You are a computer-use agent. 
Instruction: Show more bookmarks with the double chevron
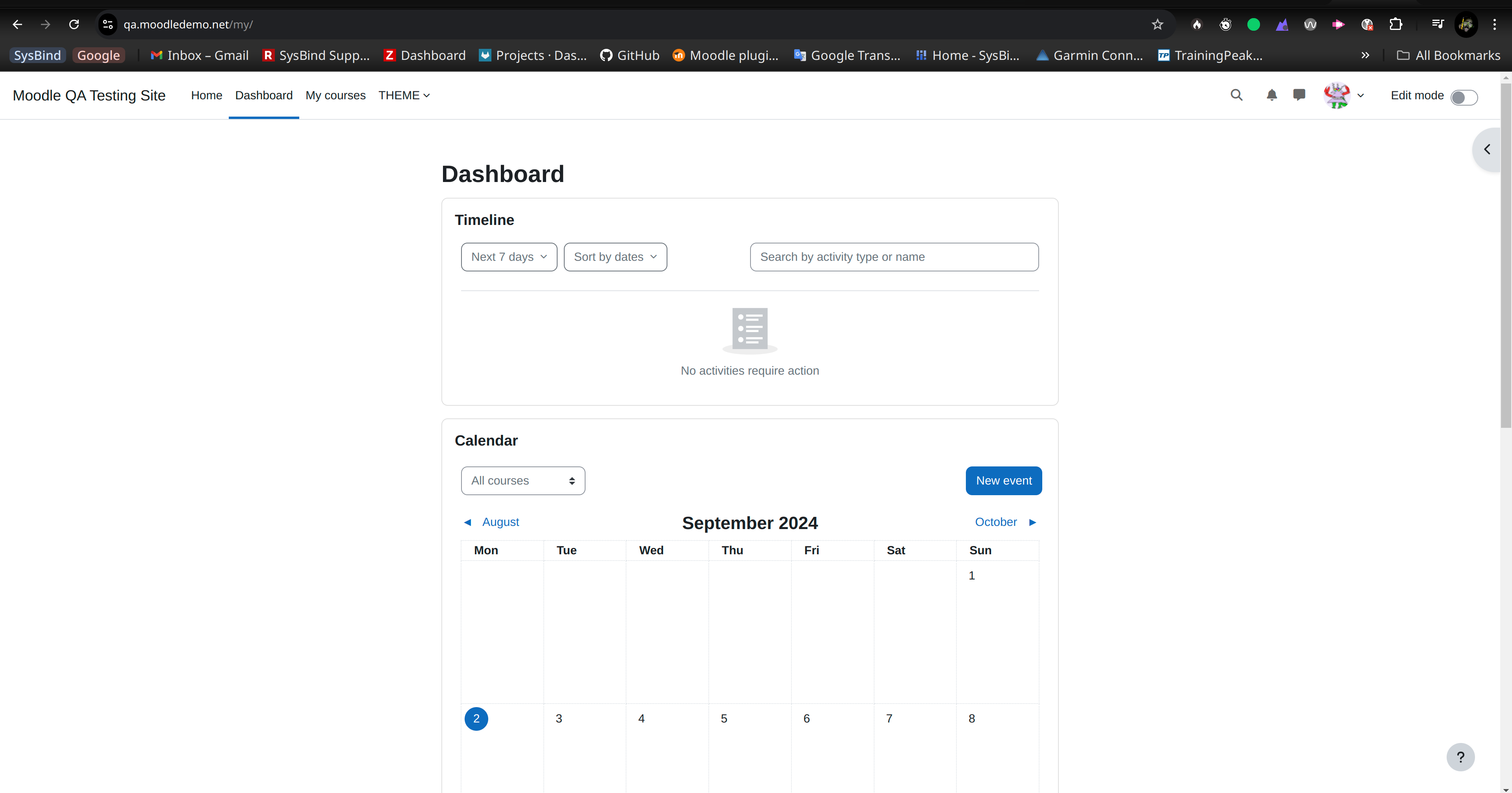tap(1365, 55)
